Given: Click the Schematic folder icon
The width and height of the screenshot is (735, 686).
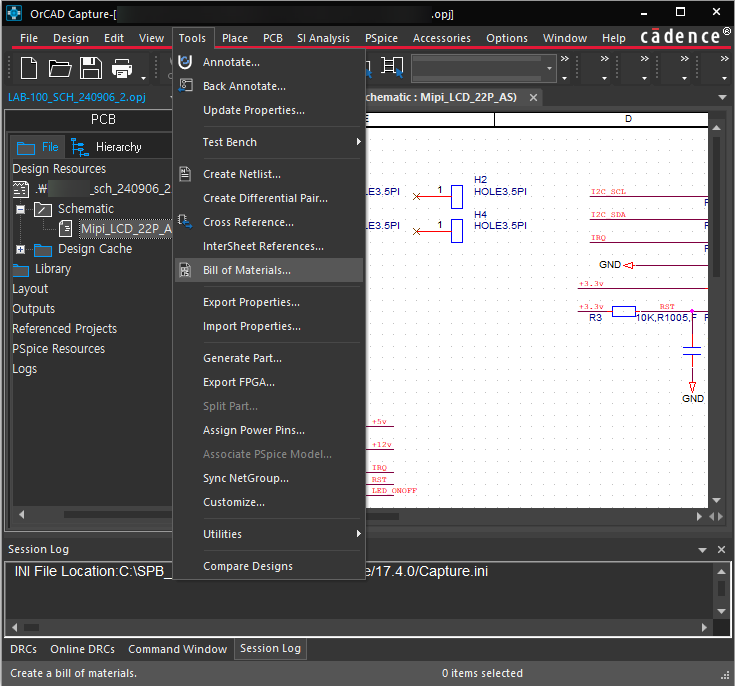Looking at the screenshot, I should pyautogui.click(x=43, y=209).
